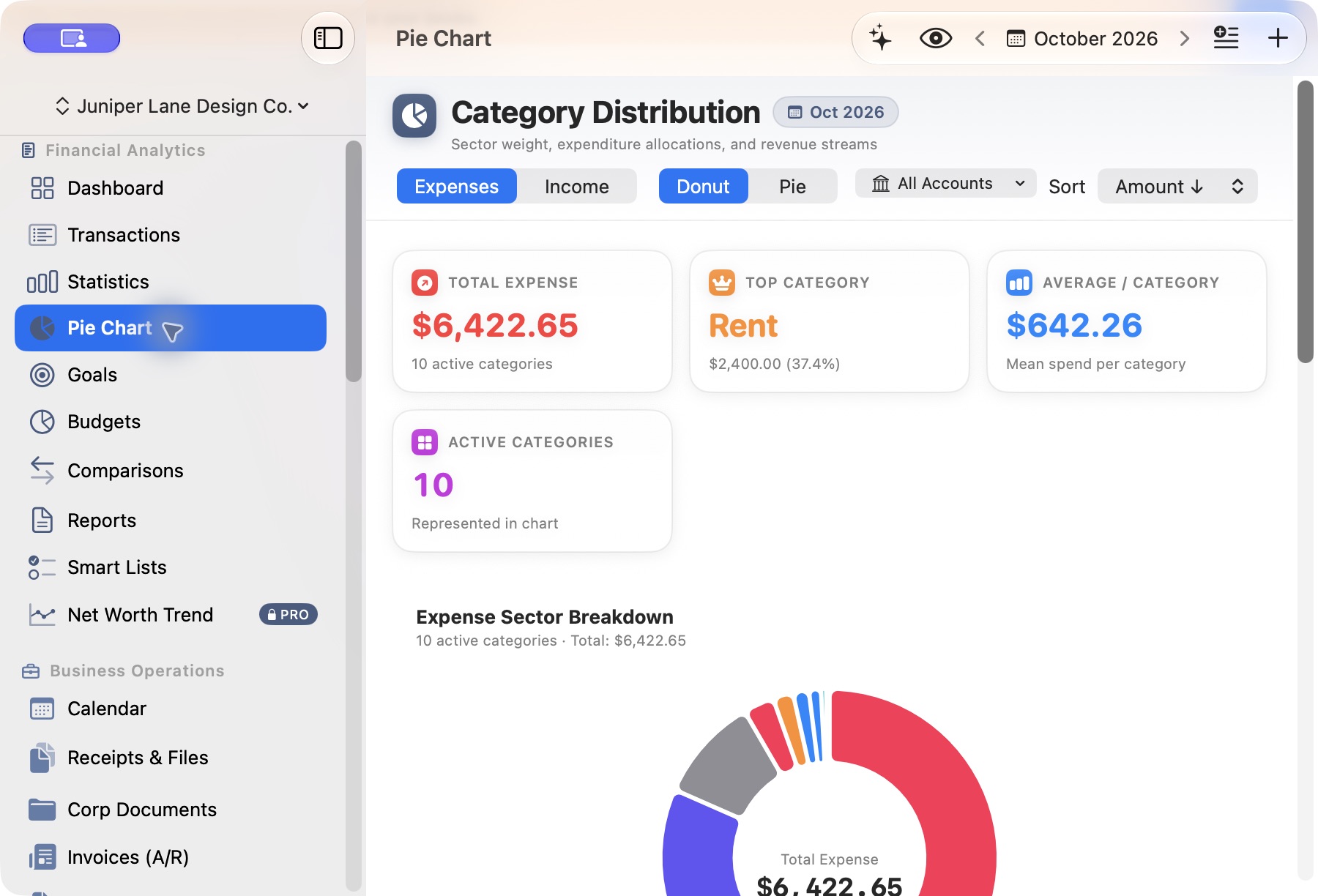Click the Receipts & Files icon

pos(42,758)
